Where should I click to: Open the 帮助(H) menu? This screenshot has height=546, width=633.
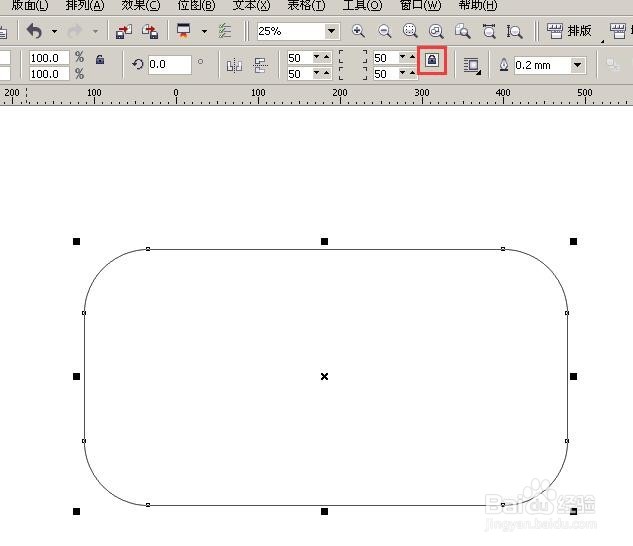tap(478, 6)
